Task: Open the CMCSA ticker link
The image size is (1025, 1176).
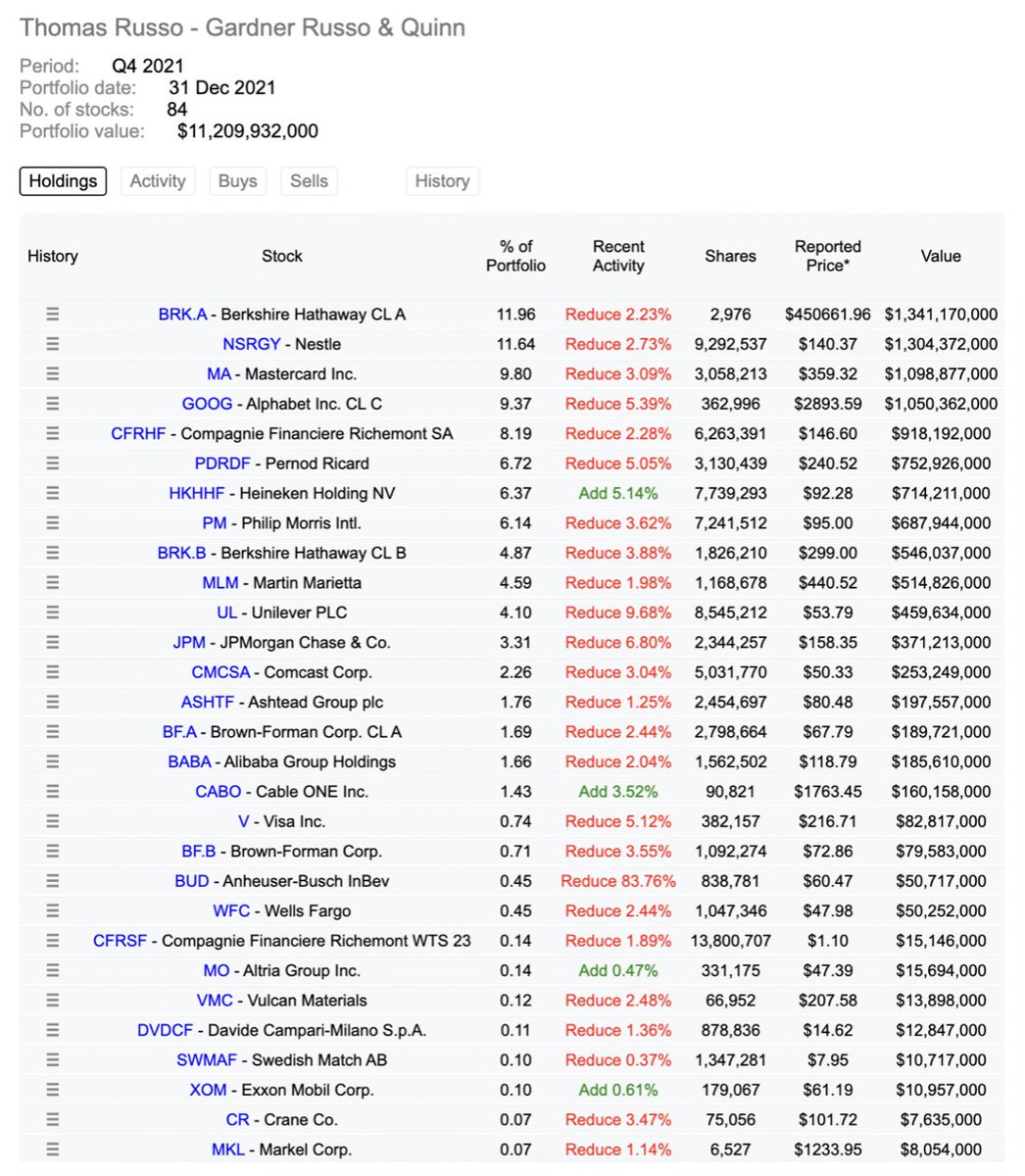Action: tap(221, 672)
